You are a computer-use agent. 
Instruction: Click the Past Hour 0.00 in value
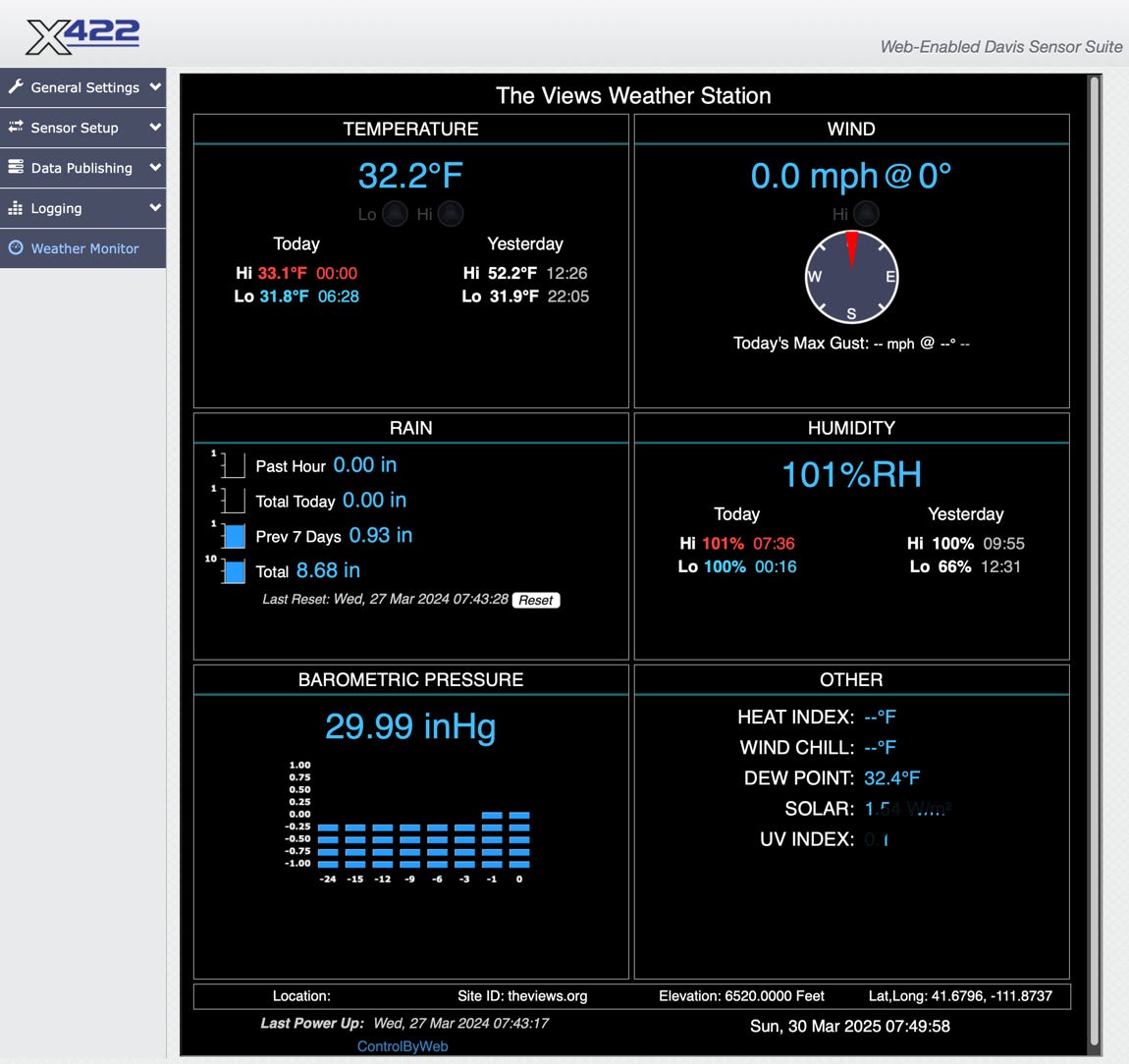pyautogui.click(x=365, y=465)
